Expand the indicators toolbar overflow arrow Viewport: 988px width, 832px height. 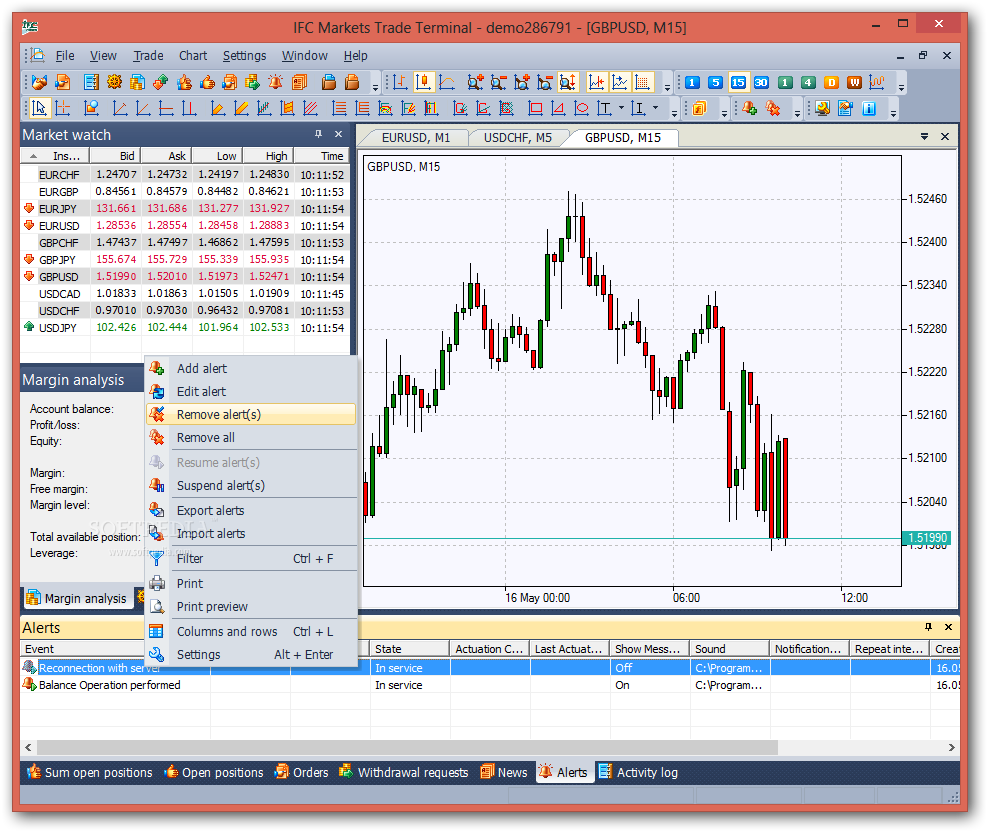[x=724, y=113]
